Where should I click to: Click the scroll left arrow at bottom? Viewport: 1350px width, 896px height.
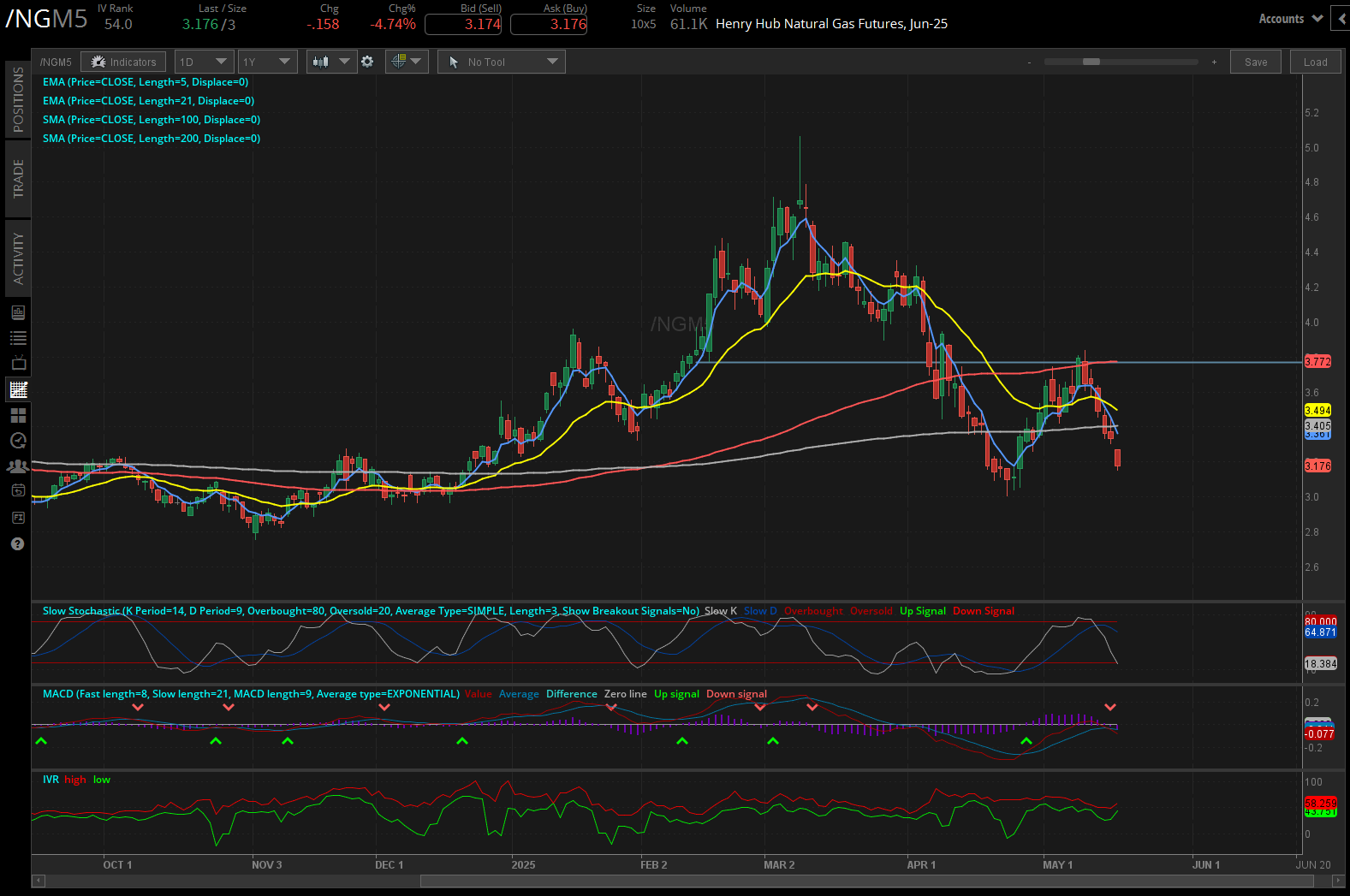point(38,881)
